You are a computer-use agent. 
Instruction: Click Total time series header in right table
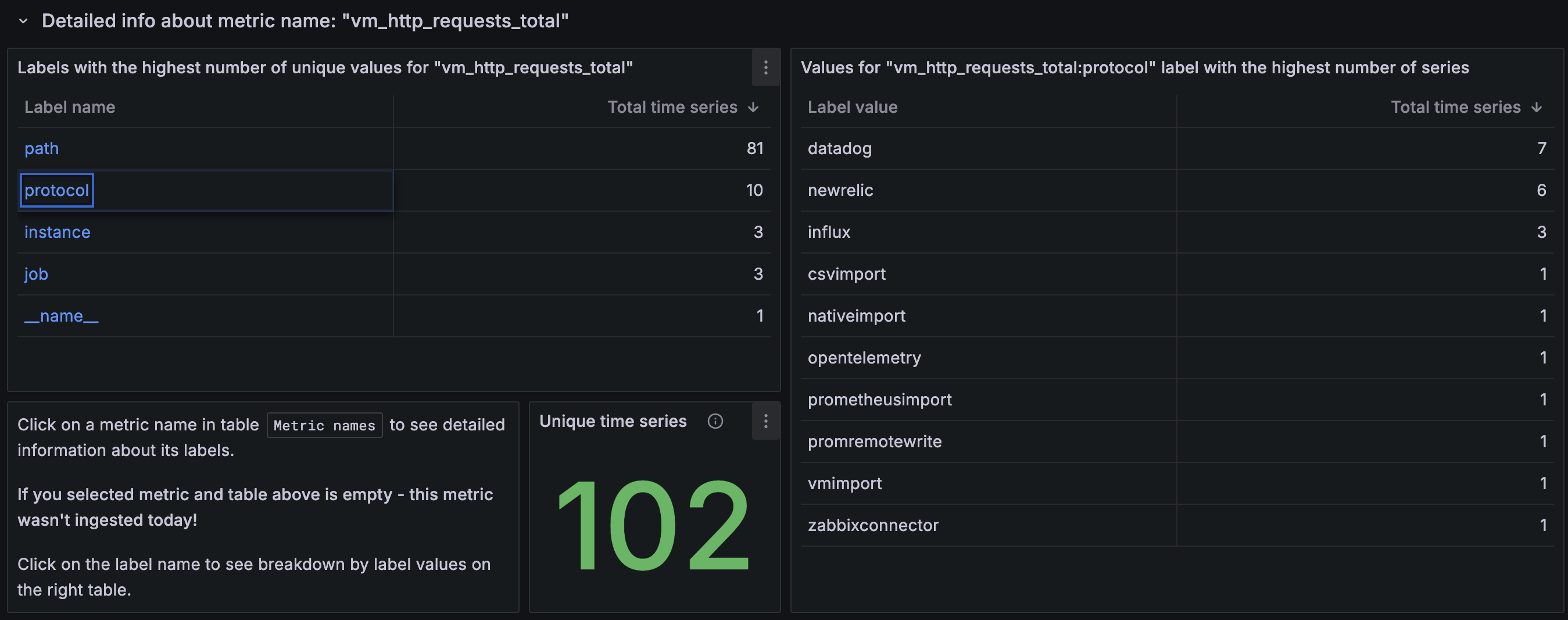point(1455,108)
